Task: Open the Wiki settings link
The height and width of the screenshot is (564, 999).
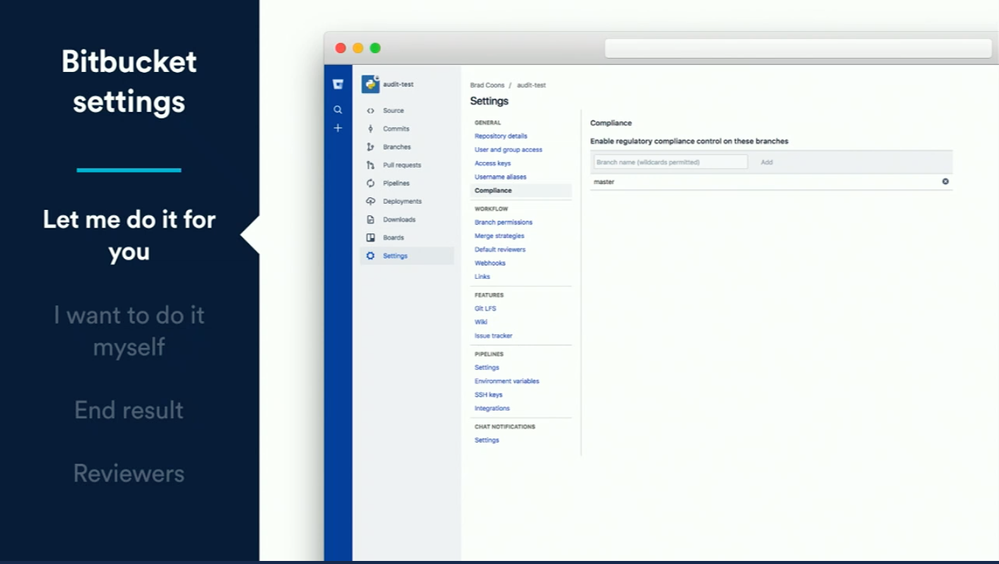Action: tap(480, 322)
